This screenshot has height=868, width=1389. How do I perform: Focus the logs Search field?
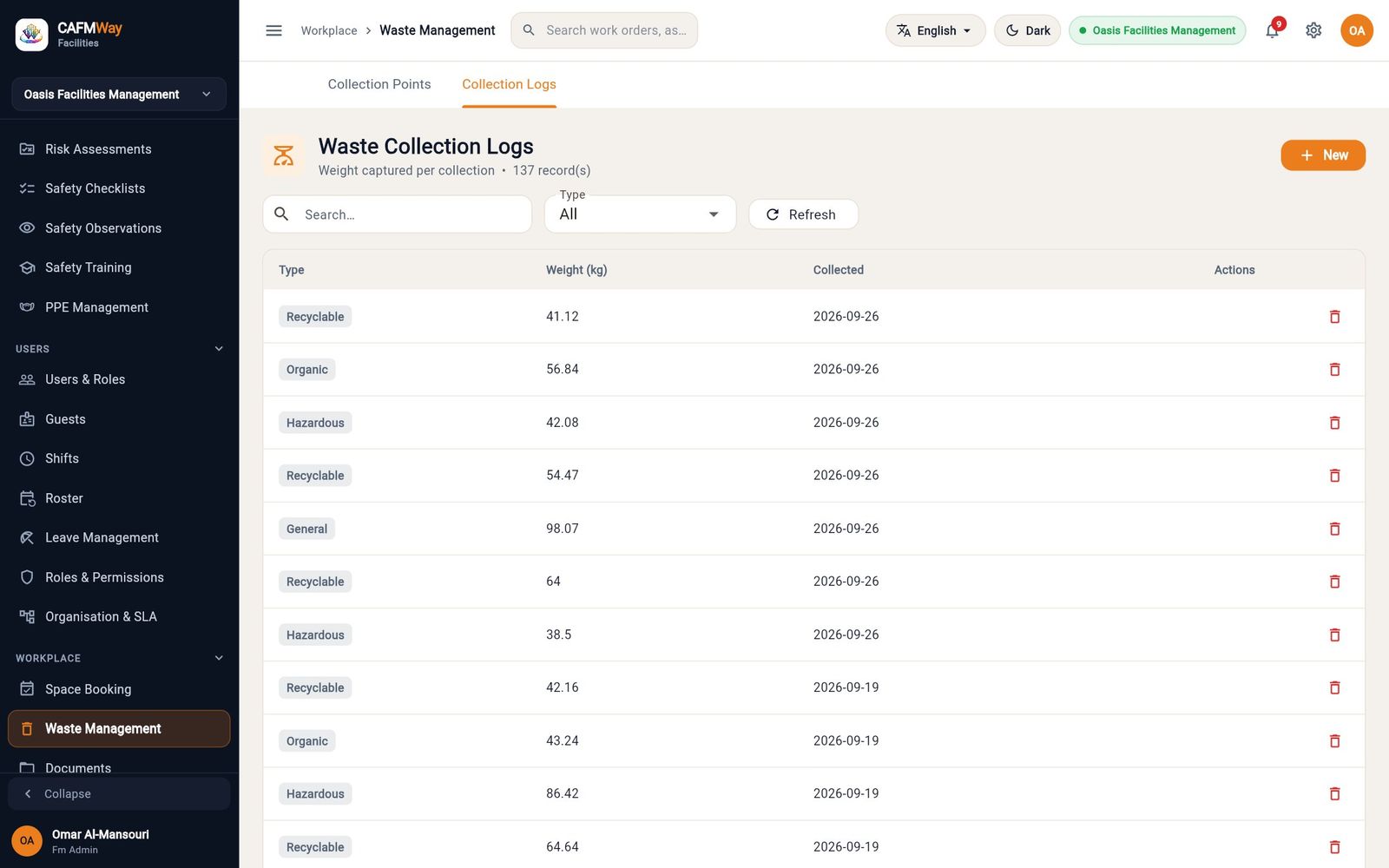[x=397, y=214]
